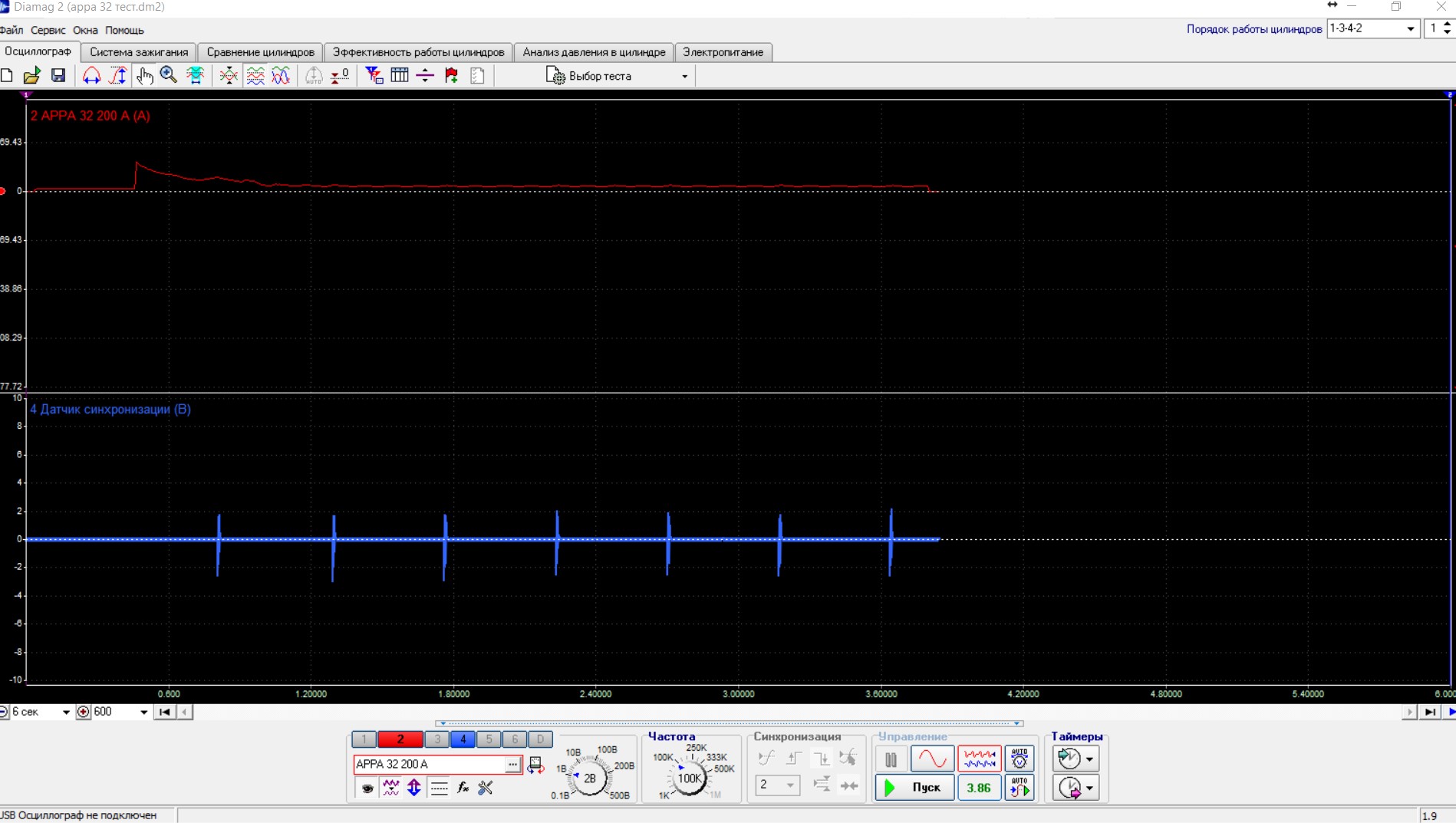Screen dimensions: 1456x823
Task: Select the magnifier zoom tool
Action: pyautogui.click(x=169, y=75)
